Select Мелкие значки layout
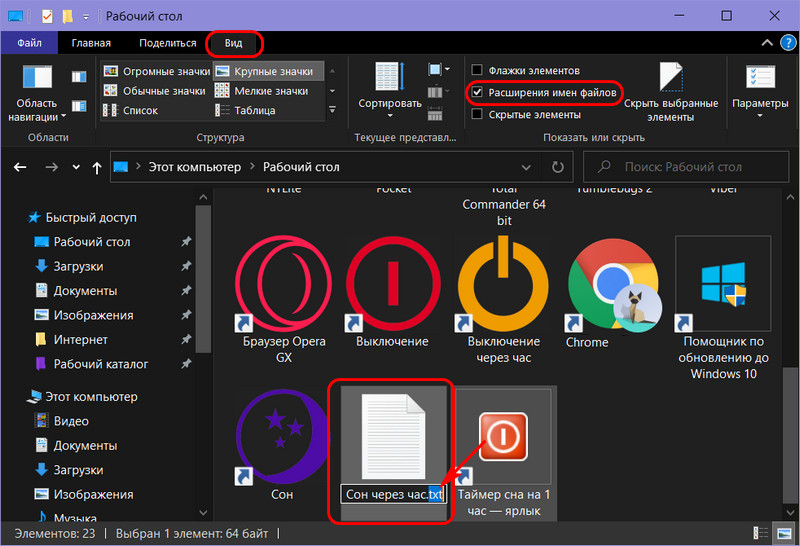800x546 pixels. 261,91
